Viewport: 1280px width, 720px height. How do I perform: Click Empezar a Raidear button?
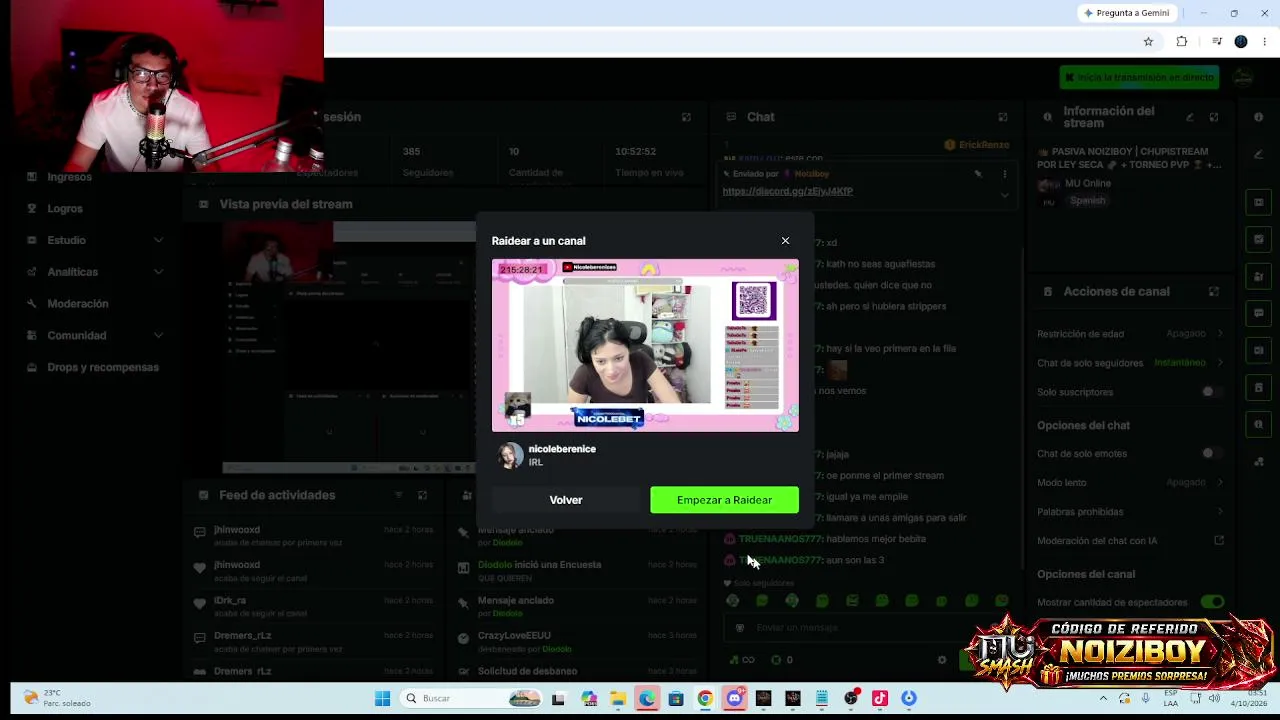tap(724, 500)
